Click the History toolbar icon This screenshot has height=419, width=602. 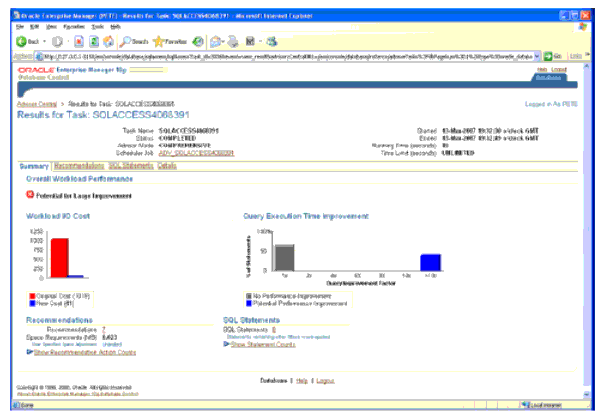pyautogui.click(x=198, y=41)
